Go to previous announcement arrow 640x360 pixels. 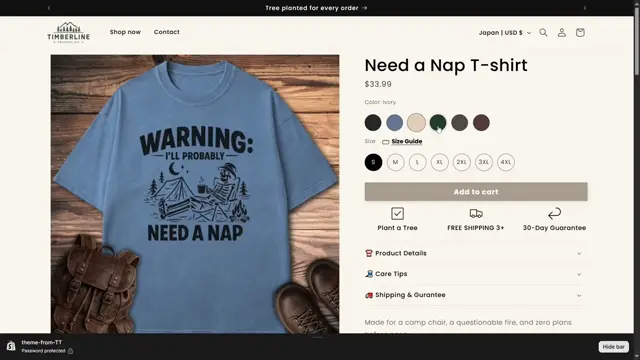[x=49, y=8]
